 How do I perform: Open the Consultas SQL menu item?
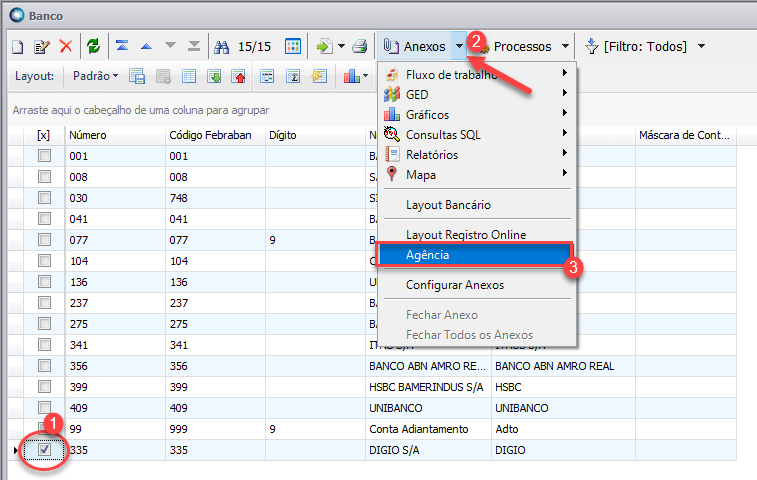point(477,135)
